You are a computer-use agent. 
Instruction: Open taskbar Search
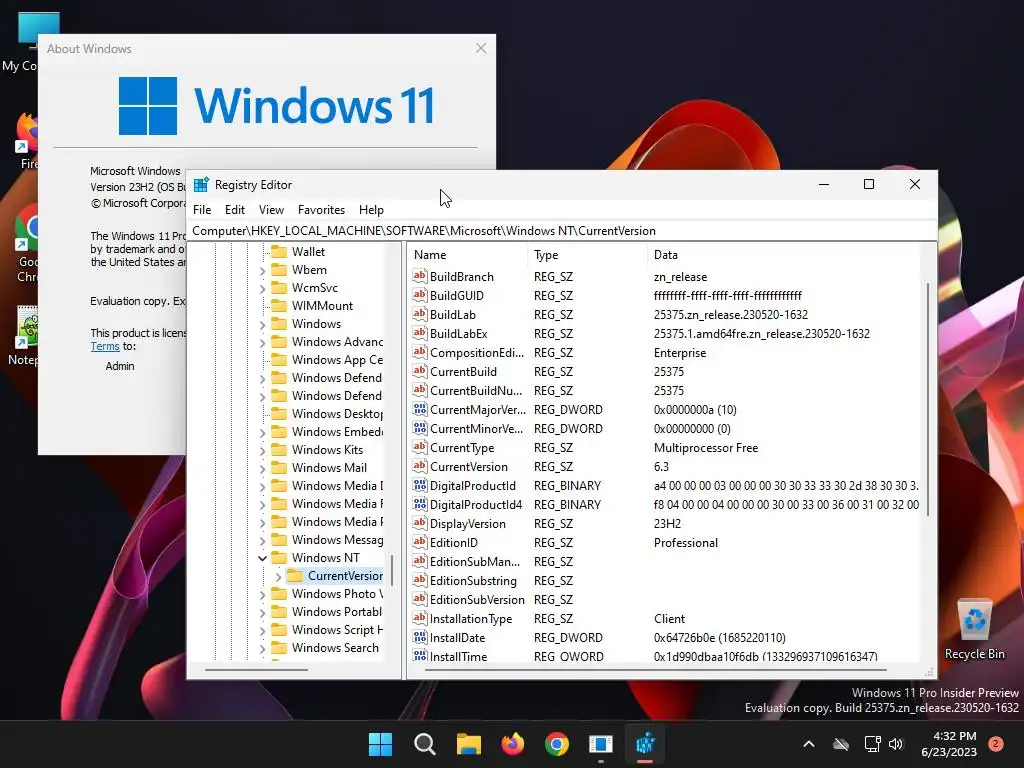coord(424,744)
